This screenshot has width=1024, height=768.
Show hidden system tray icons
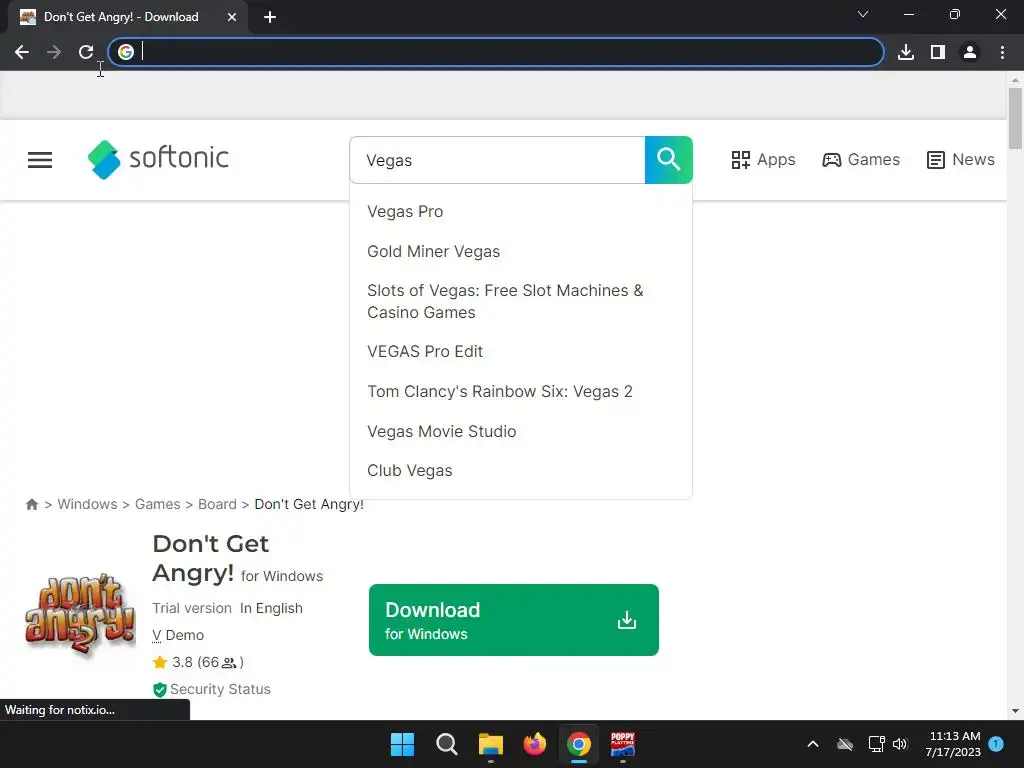click(813, 744)
